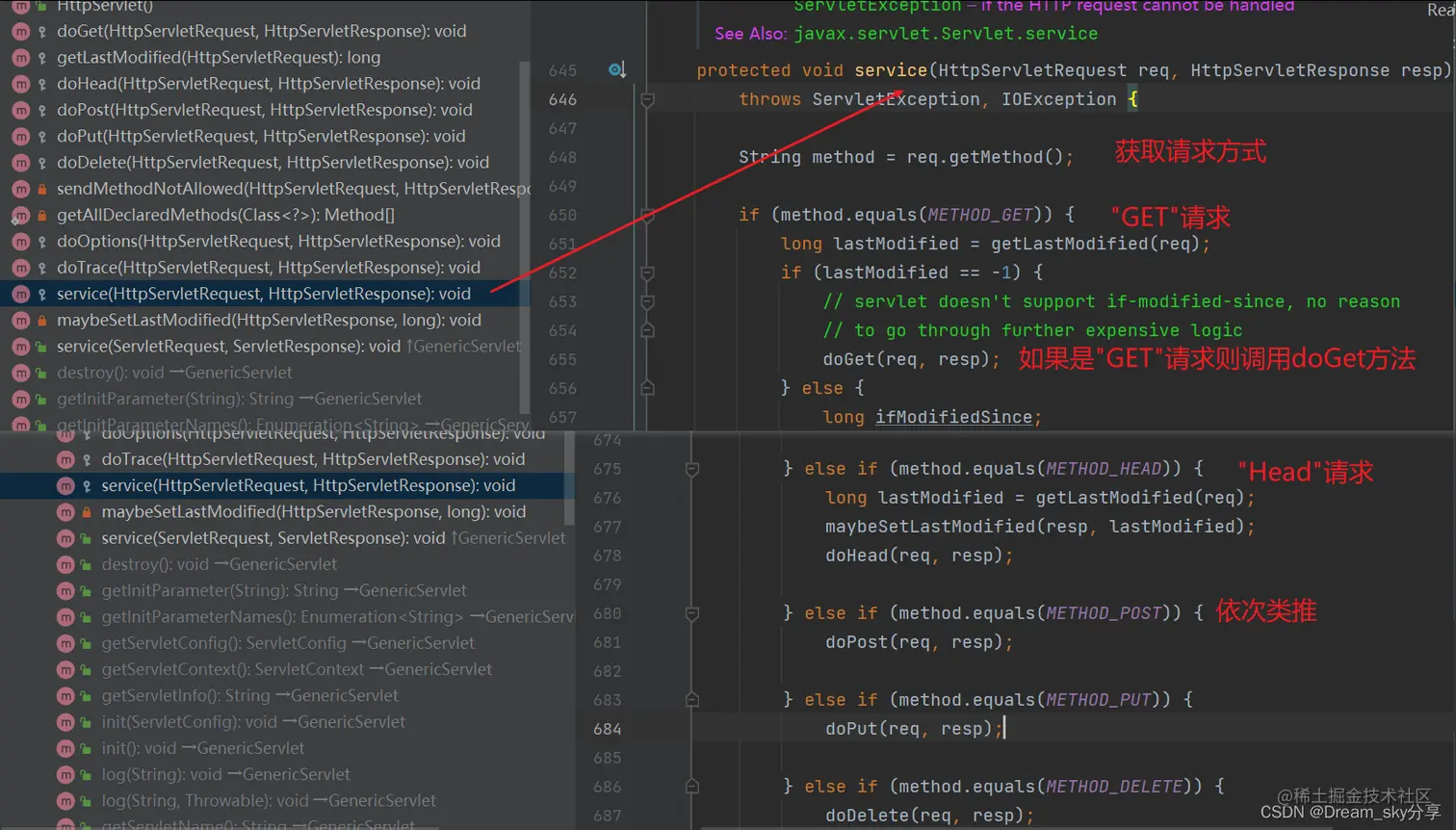Click the private lock icon on getAllDeclaredMethods row
This screenshot has height=830, width=1456.
point(41,215)
